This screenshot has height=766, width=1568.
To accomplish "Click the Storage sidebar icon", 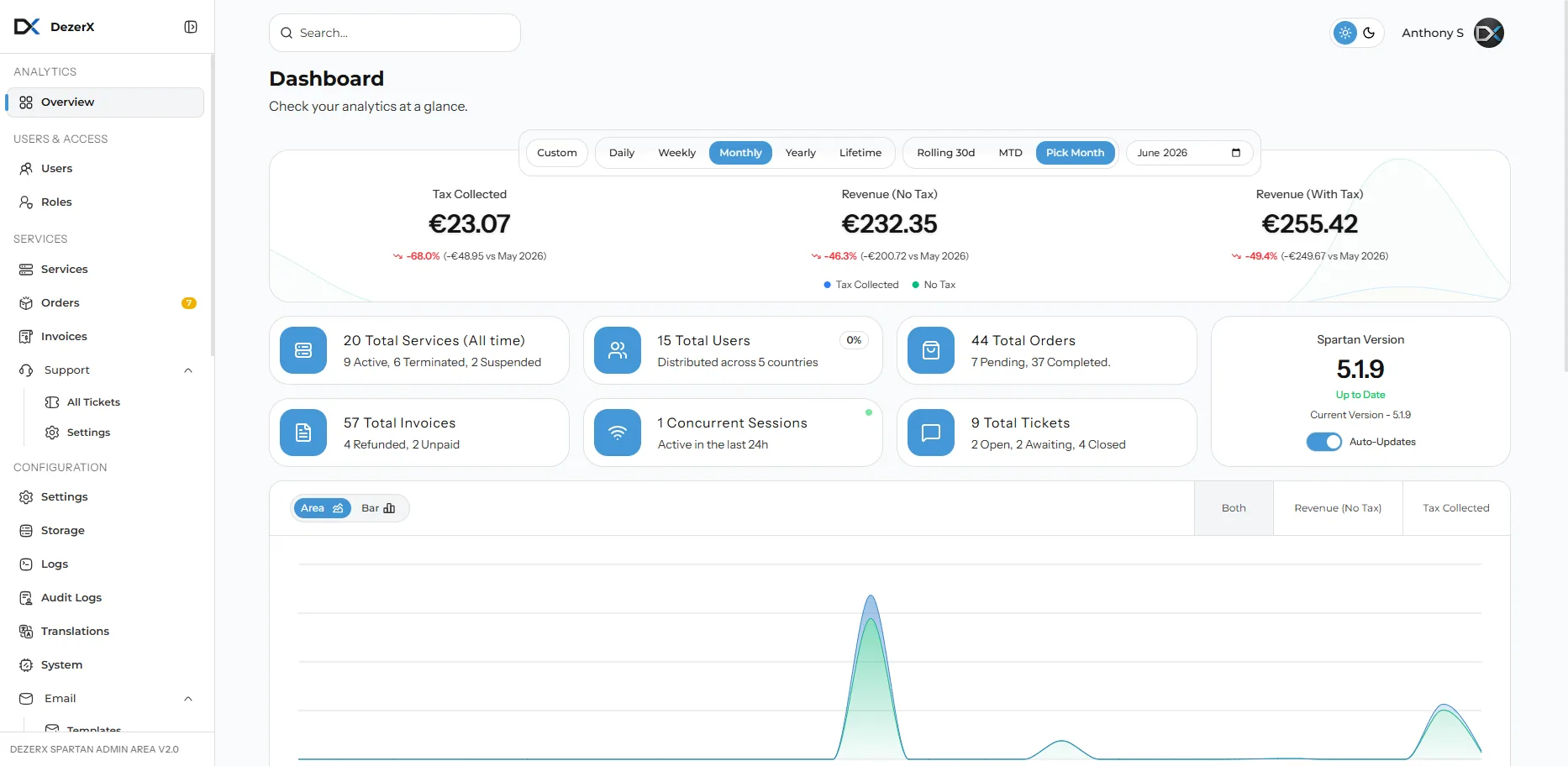I will [x=26, y=531].
